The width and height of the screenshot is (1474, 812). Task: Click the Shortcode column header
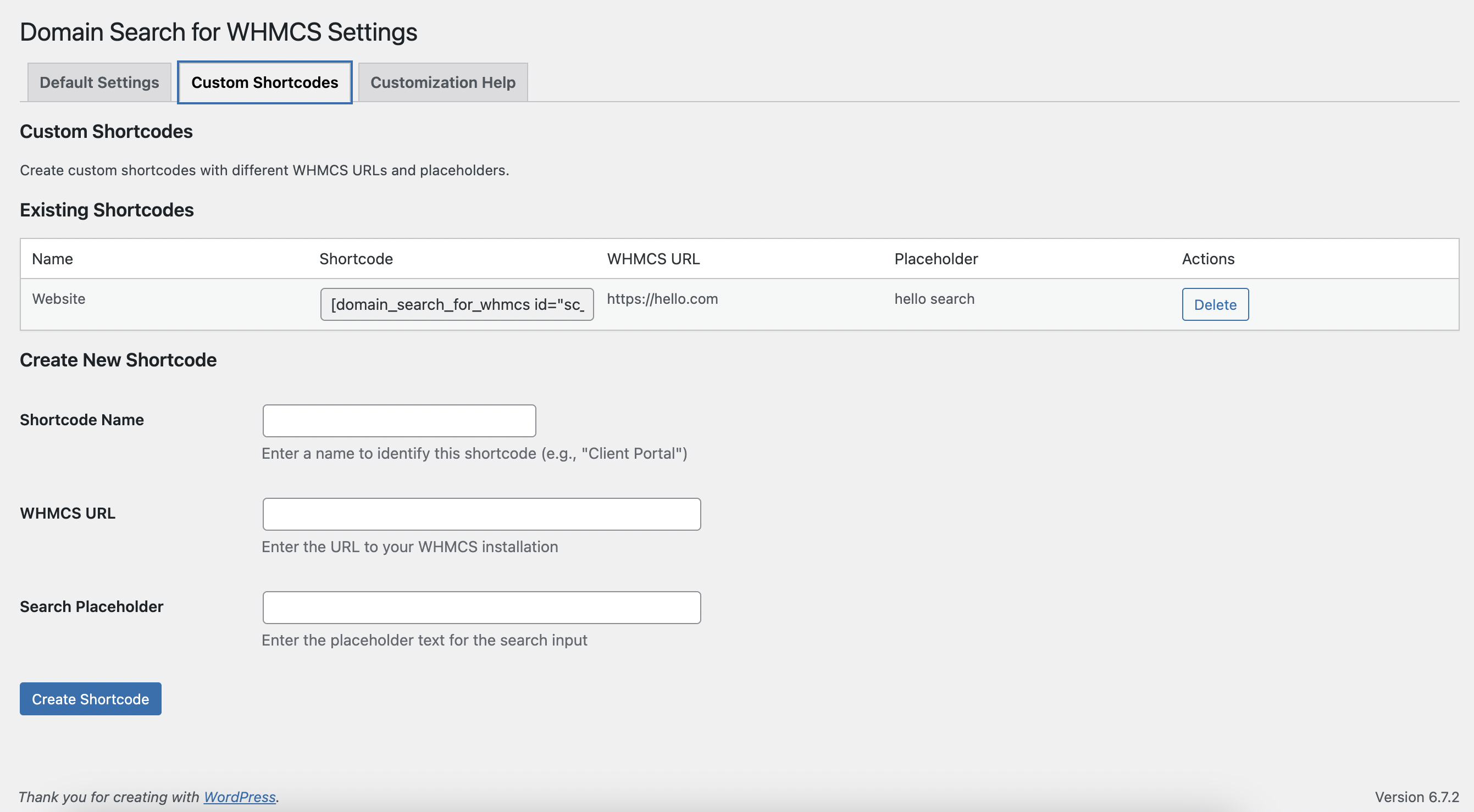[x=356, y=258]
